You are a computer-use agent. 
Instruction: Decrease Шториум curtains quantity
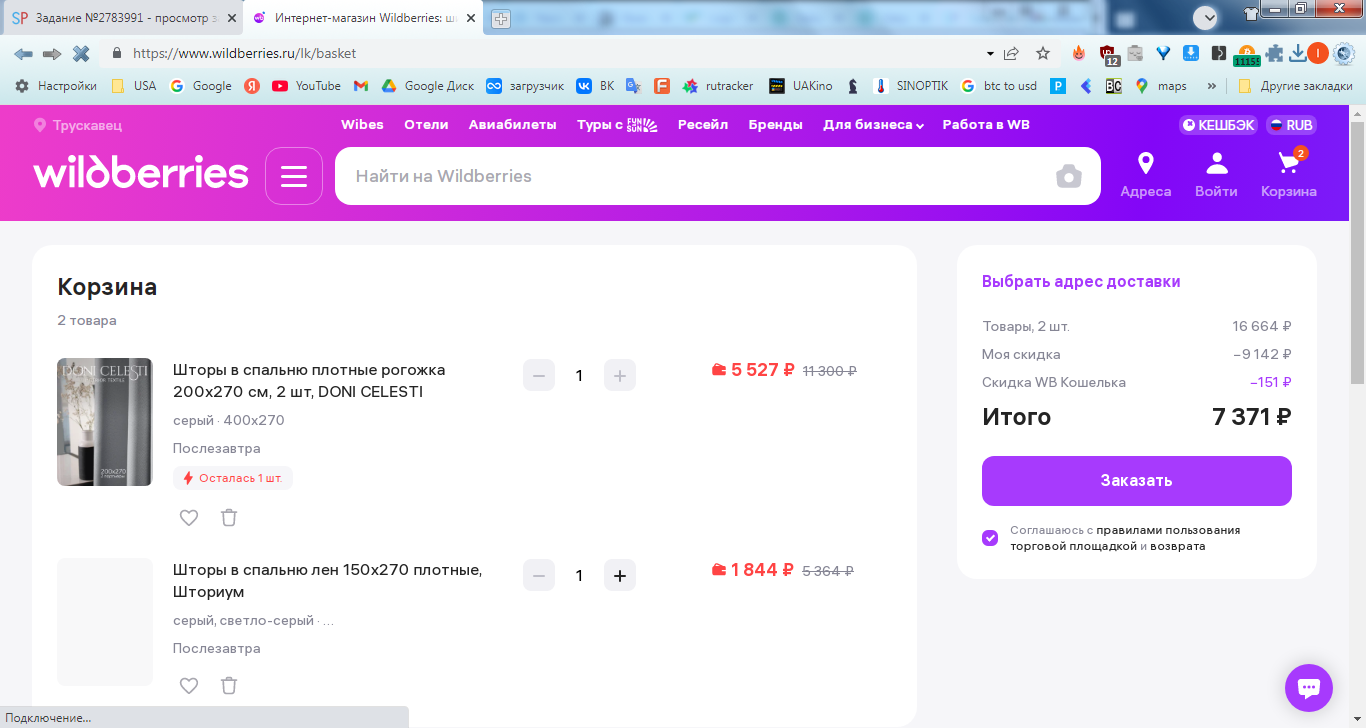[x=539, y=575]
